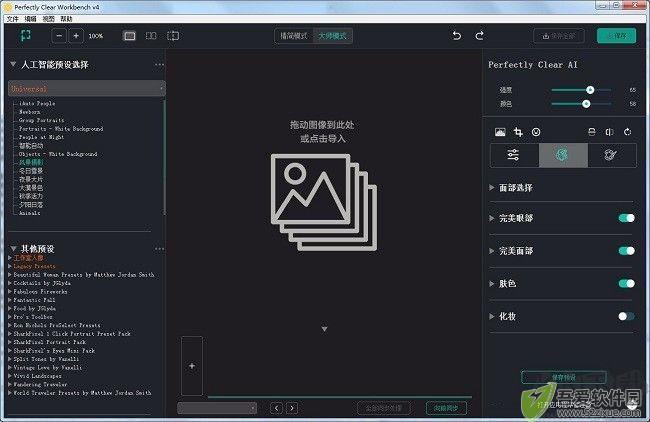Expand the 完美眼部 section arrow
This screenshot has height=422, width=650.
pos(492,218)
